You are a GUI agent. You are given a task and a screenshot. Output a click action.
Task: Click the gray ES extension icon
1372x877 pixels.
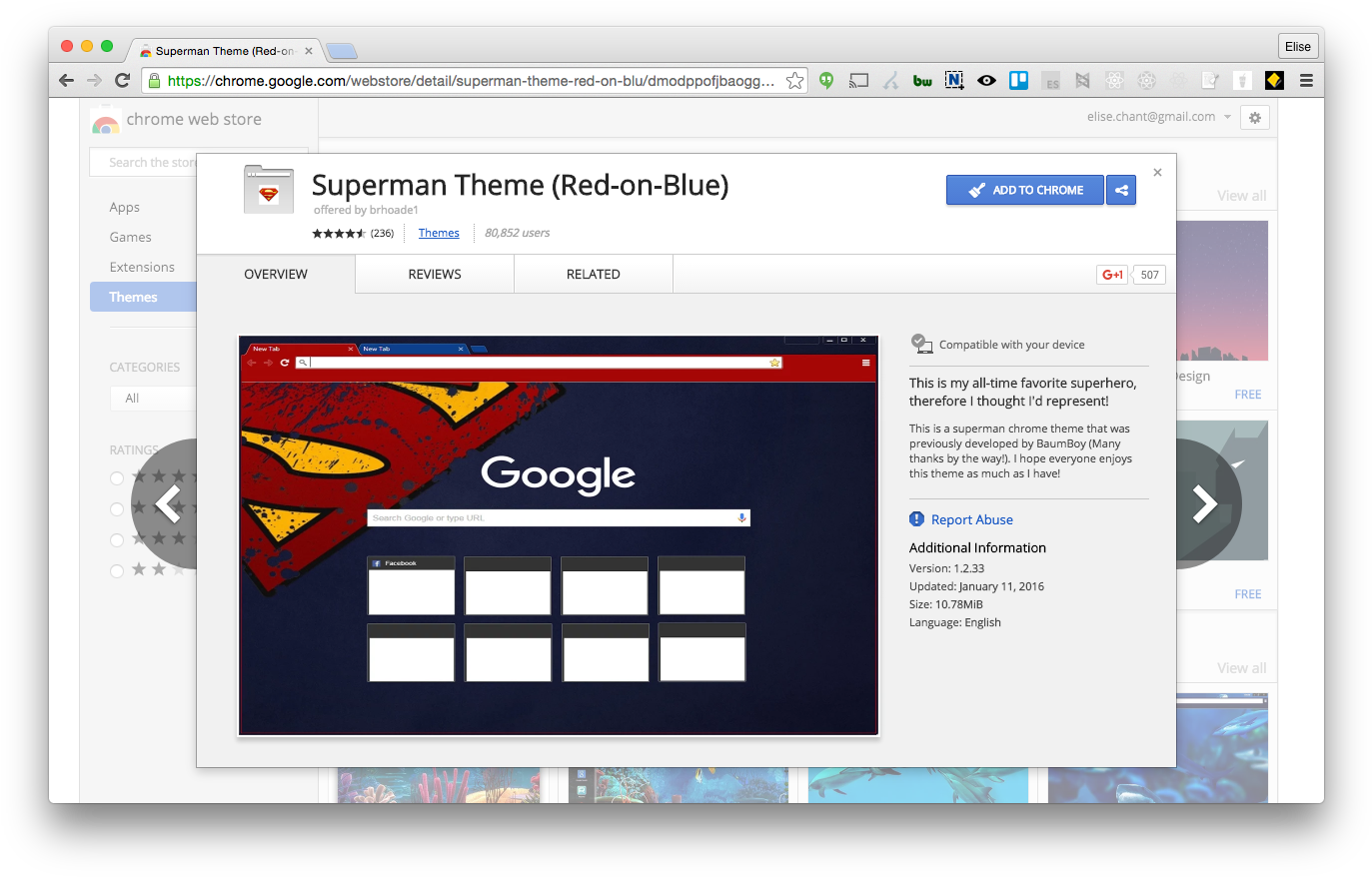(x=1050, y=81)
